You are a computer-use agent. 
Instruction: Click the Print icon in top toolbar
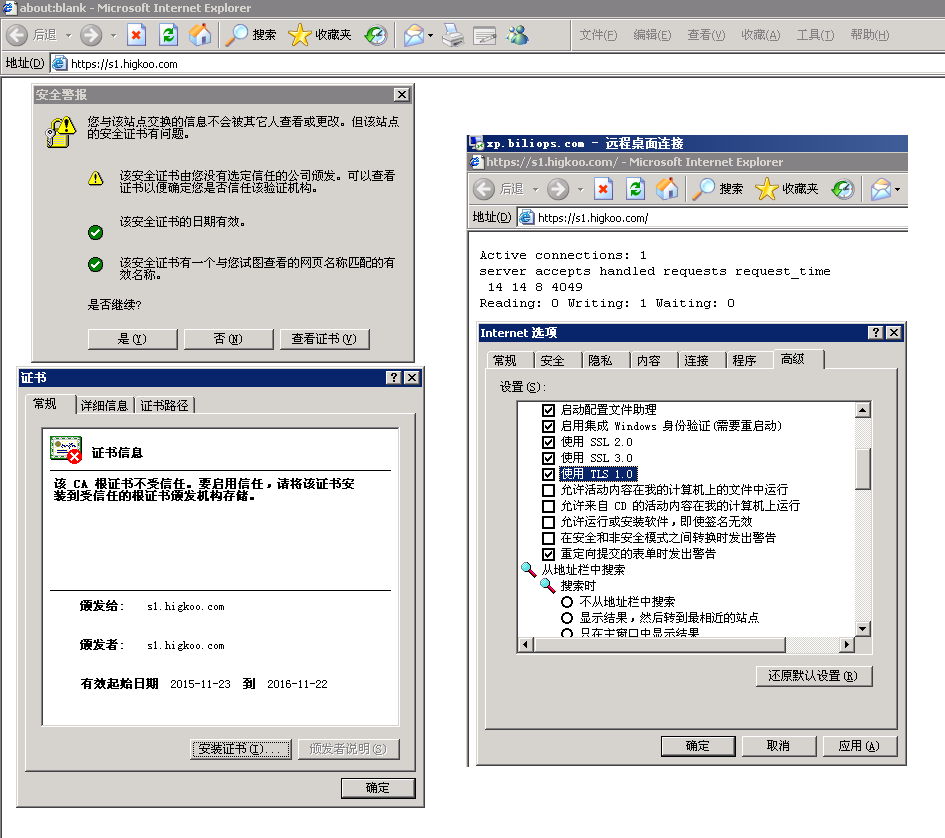(x=453, y=35)
